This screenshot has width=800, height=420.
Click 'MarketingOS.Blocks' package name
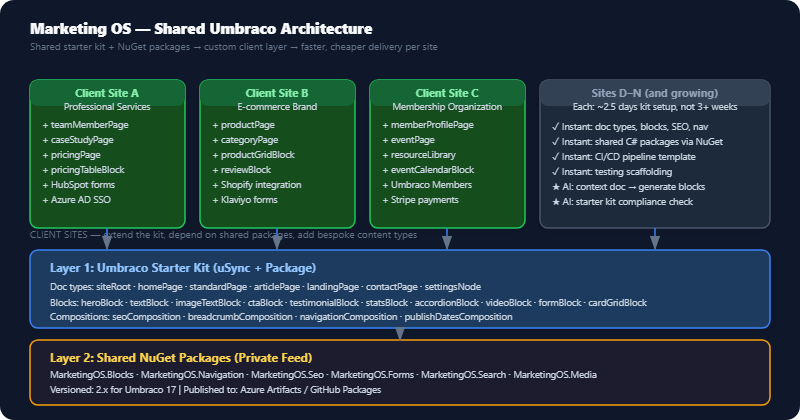pos(92,375)
